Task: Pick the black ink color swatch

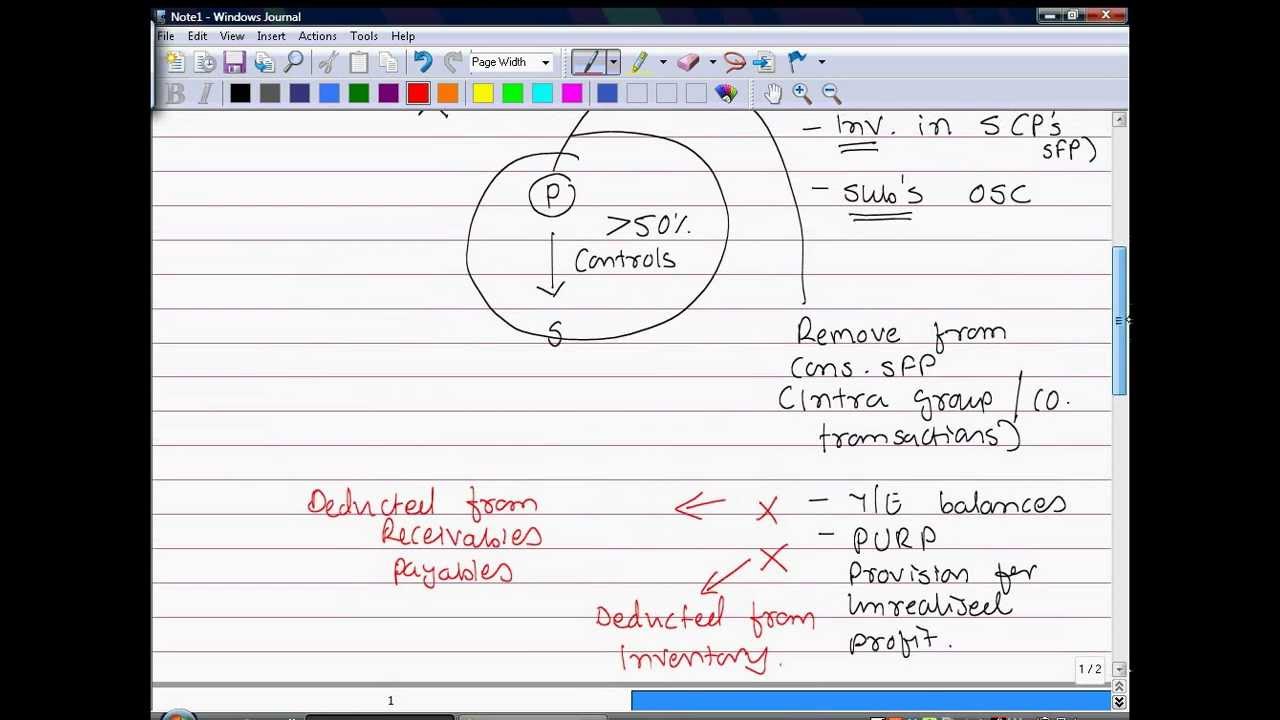Action: (x=240, y=94)
